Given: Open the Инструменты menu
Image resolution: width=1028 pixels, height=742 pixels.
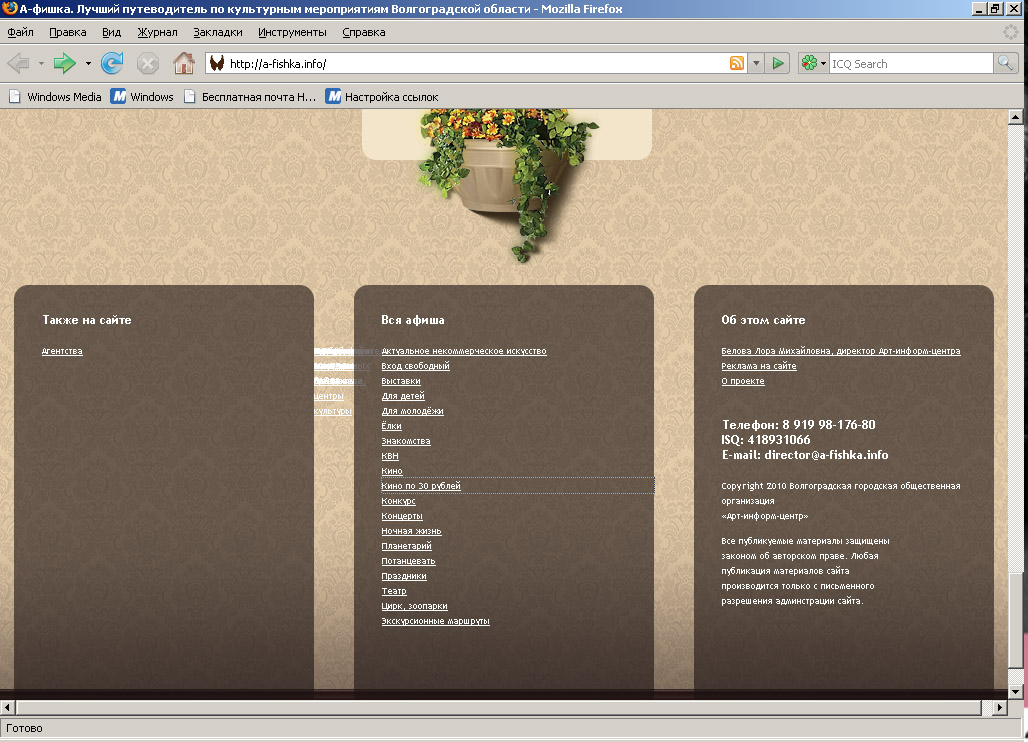Looking at the screenshot, I should coord(292,32).
